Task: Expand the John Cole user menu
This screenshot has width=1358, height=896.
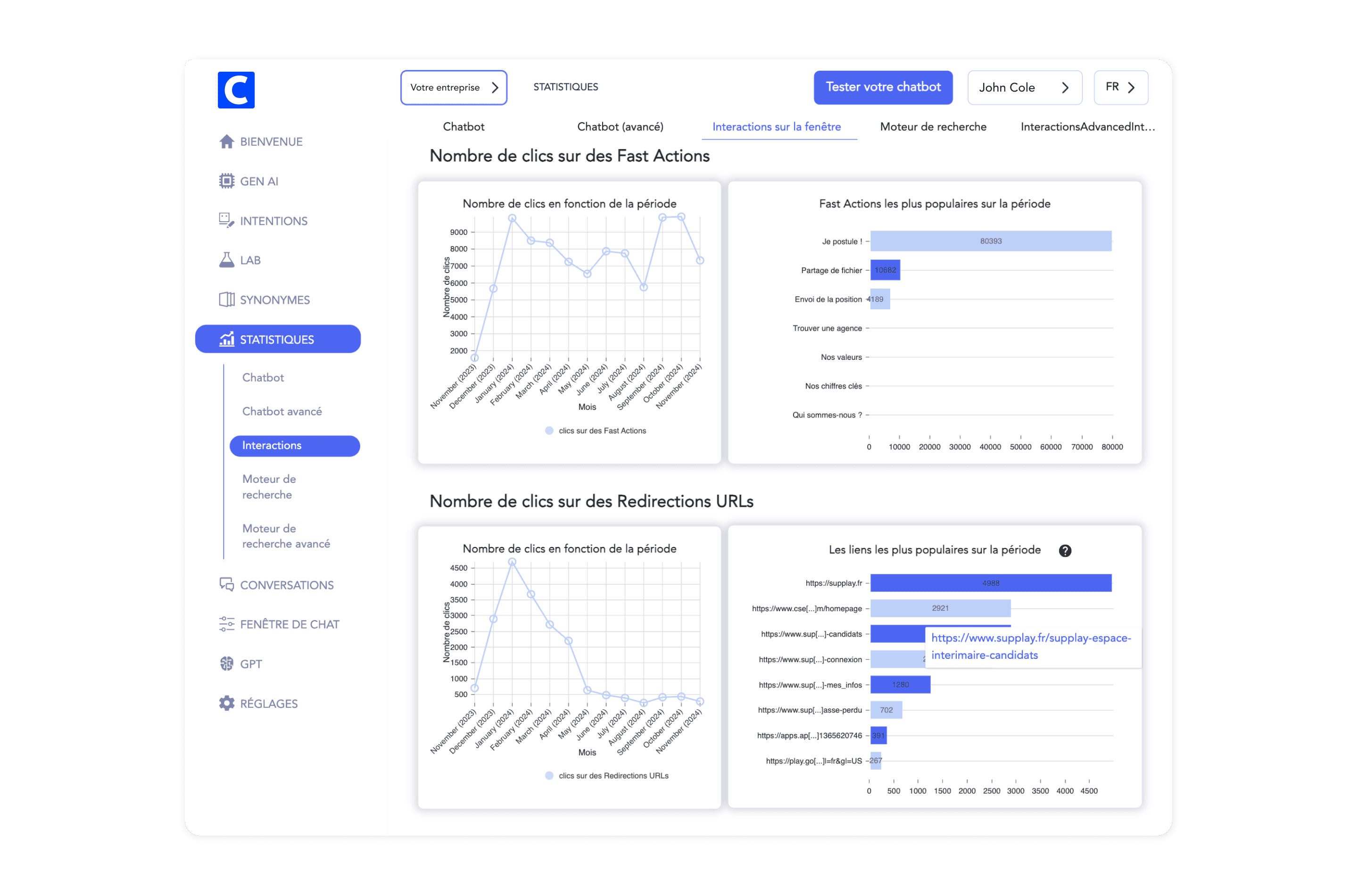Action: click(1024, 87)
